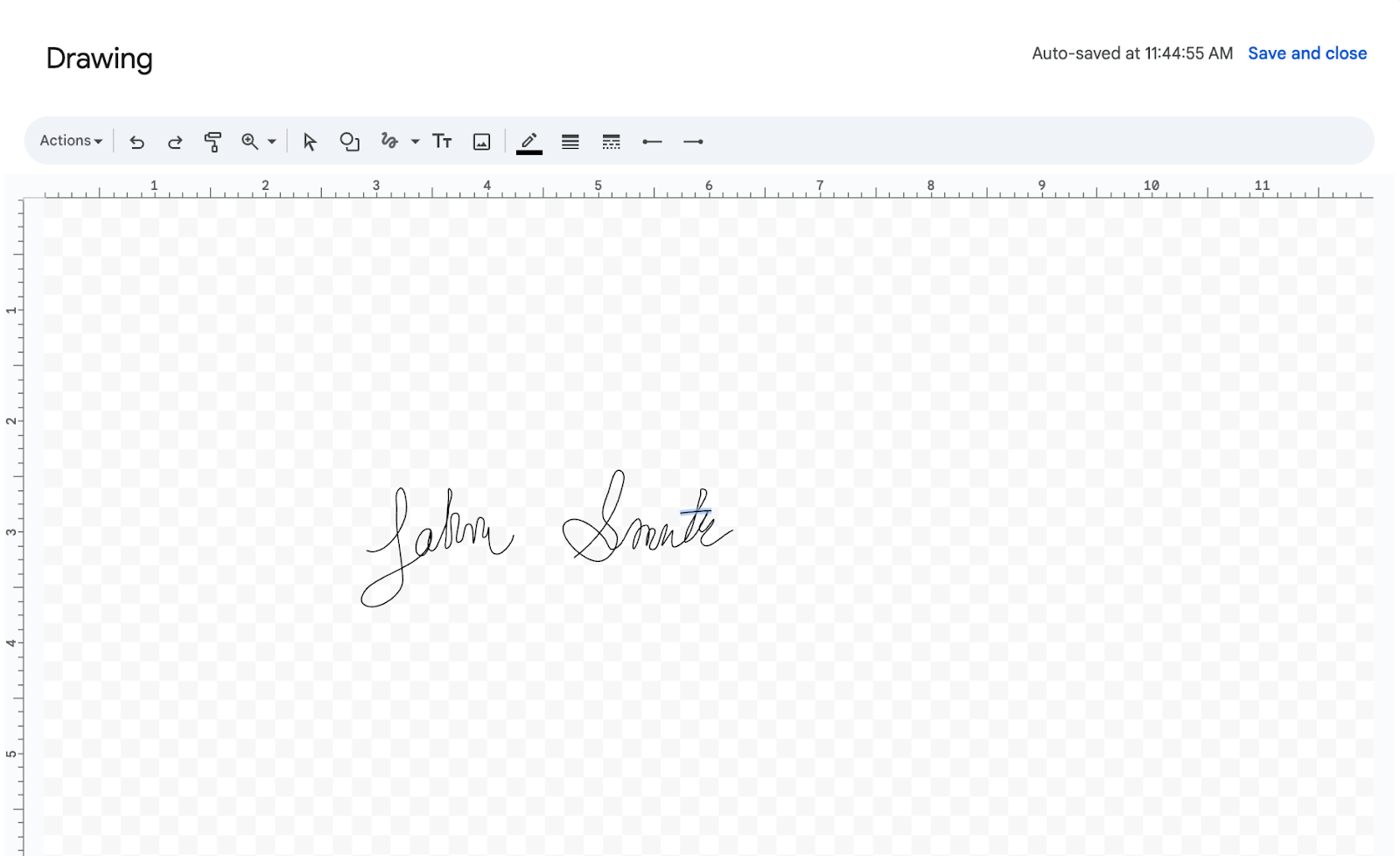This screenshot has width=1400, height=856.
Task: Click the Save and close button
Action: click(1306, 53)
